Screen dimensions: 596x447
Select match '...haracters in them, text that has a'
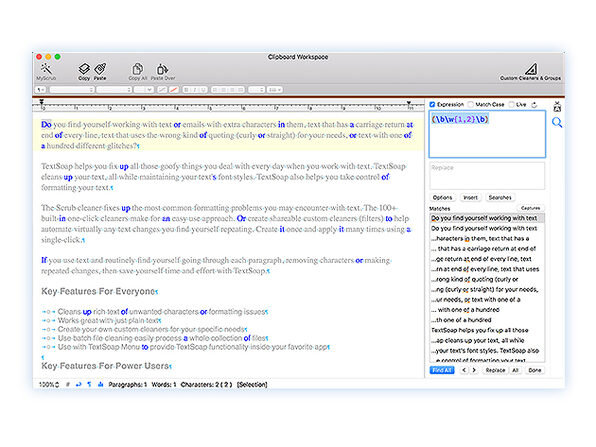click(487, 239)
